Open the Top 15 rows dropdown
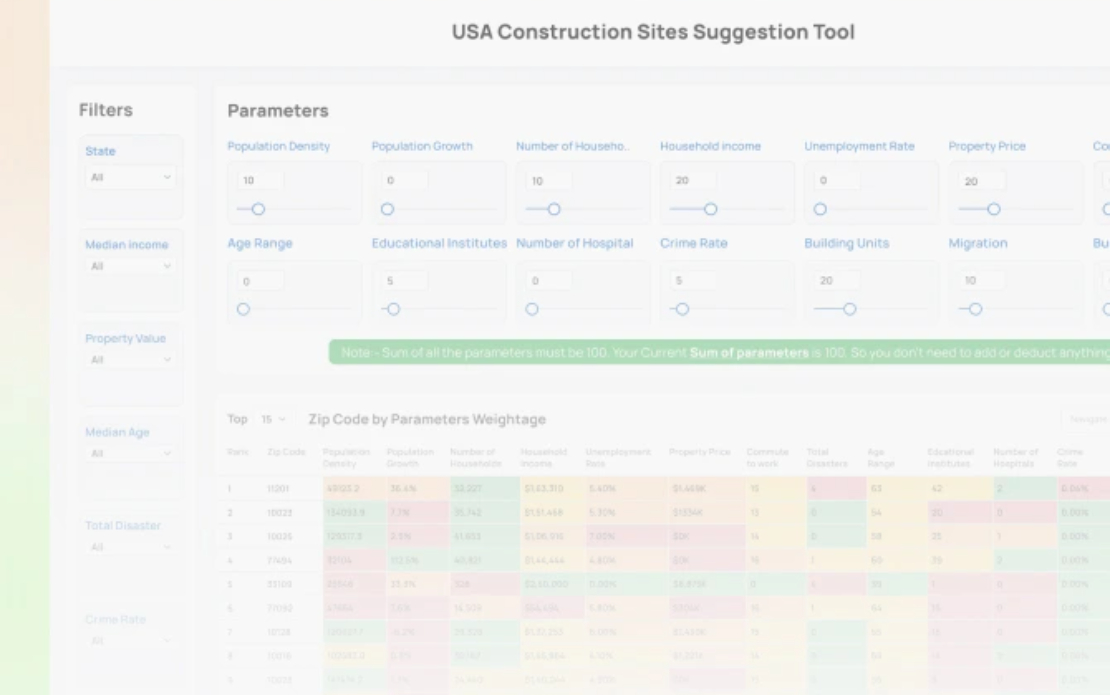This screenshot has height=695, width=1110. point(273,419)
